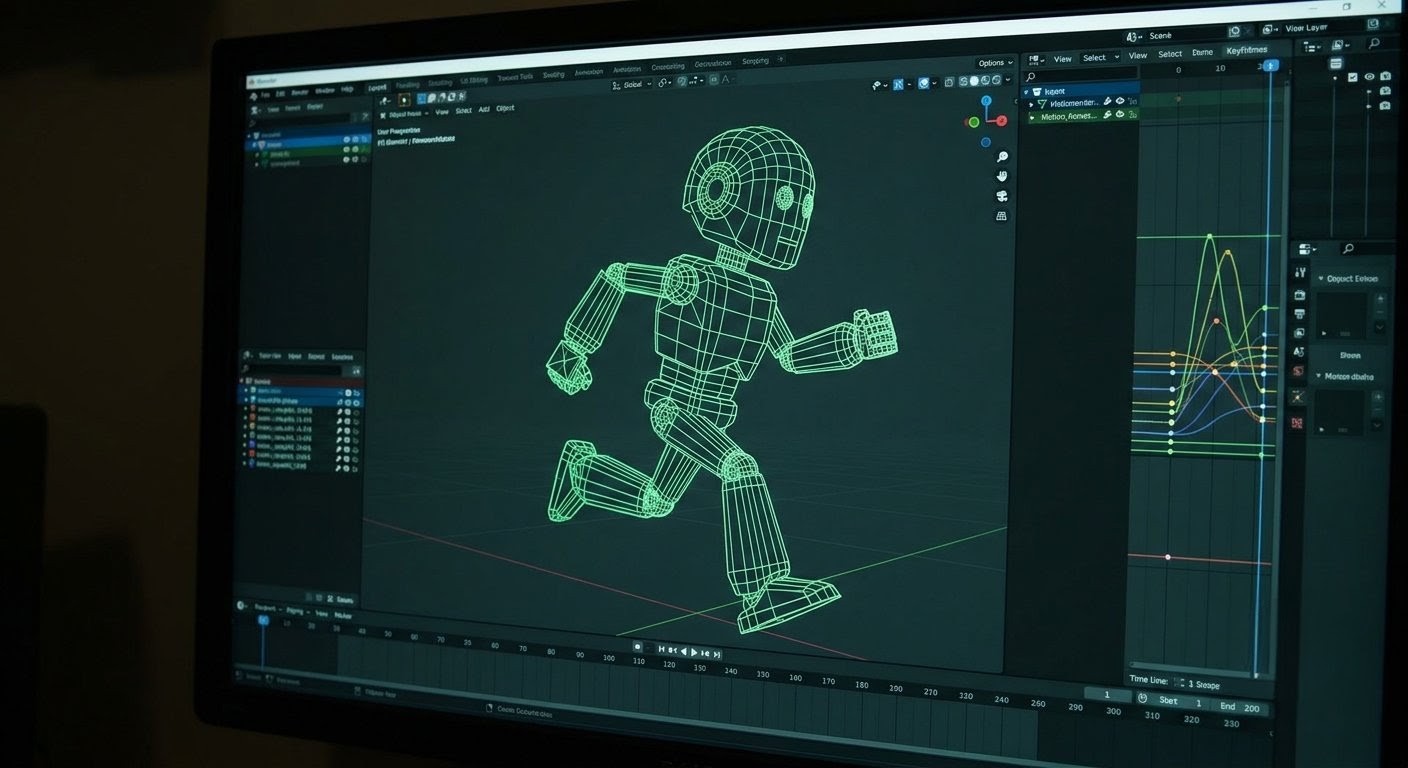Image resolution: width=1408 pixels, height=768 pixels.
Task: Toggle the checkbox in the top-right outliner first row
Action: (1352, 77)
